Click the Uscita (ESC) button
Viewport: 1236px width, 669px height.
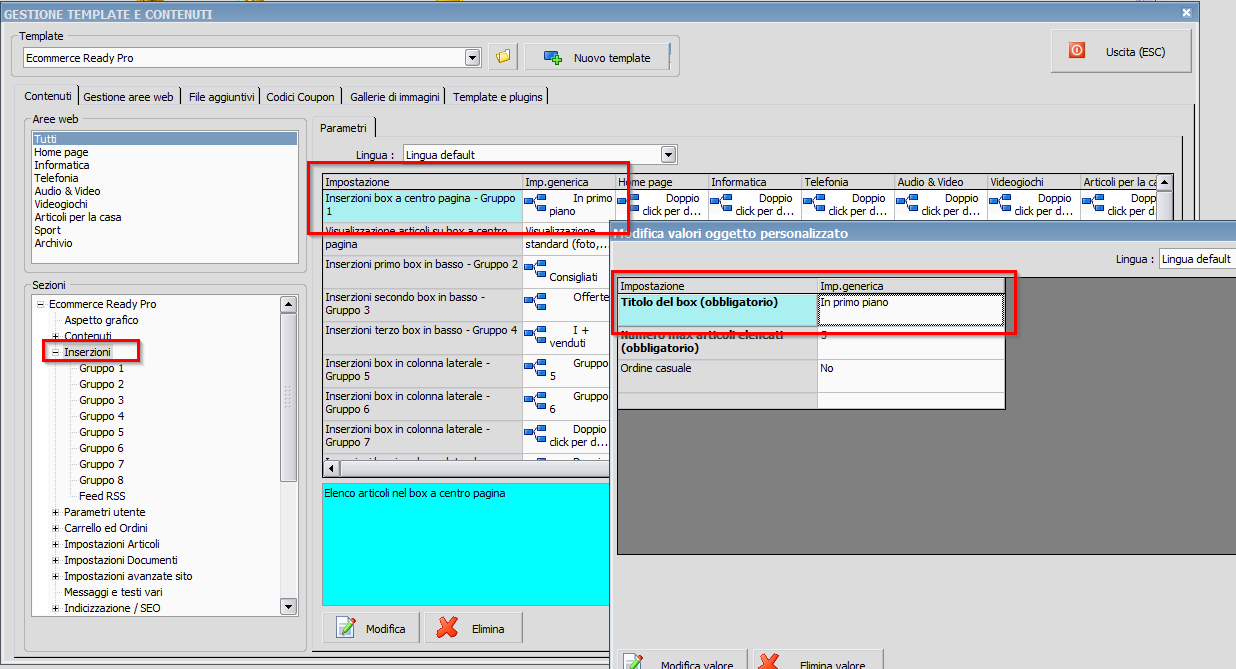[x=1121, y=51]
